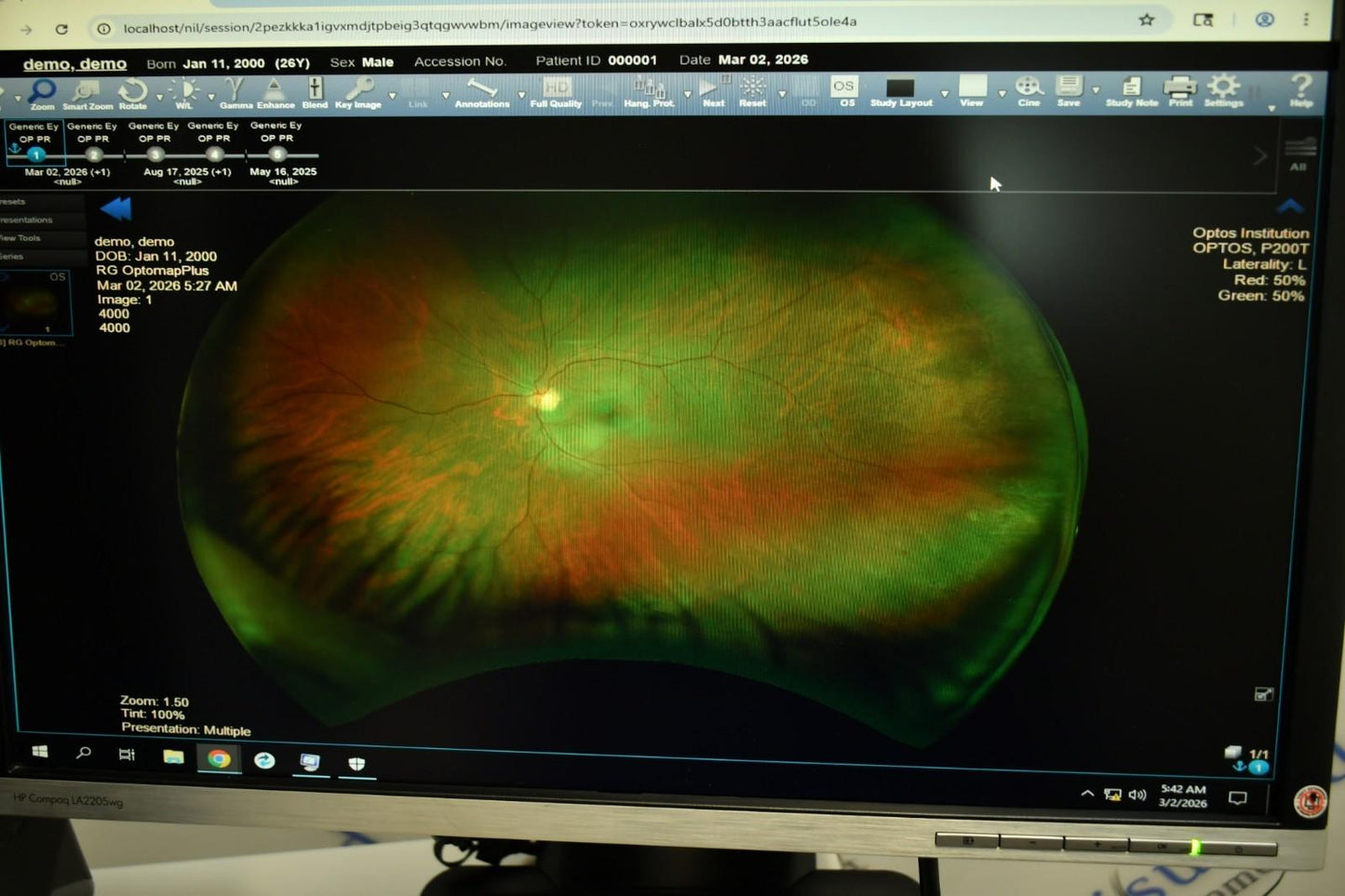1345x896 pixels.
Task: Show All studies in timeline
Action: point(1299,154)
